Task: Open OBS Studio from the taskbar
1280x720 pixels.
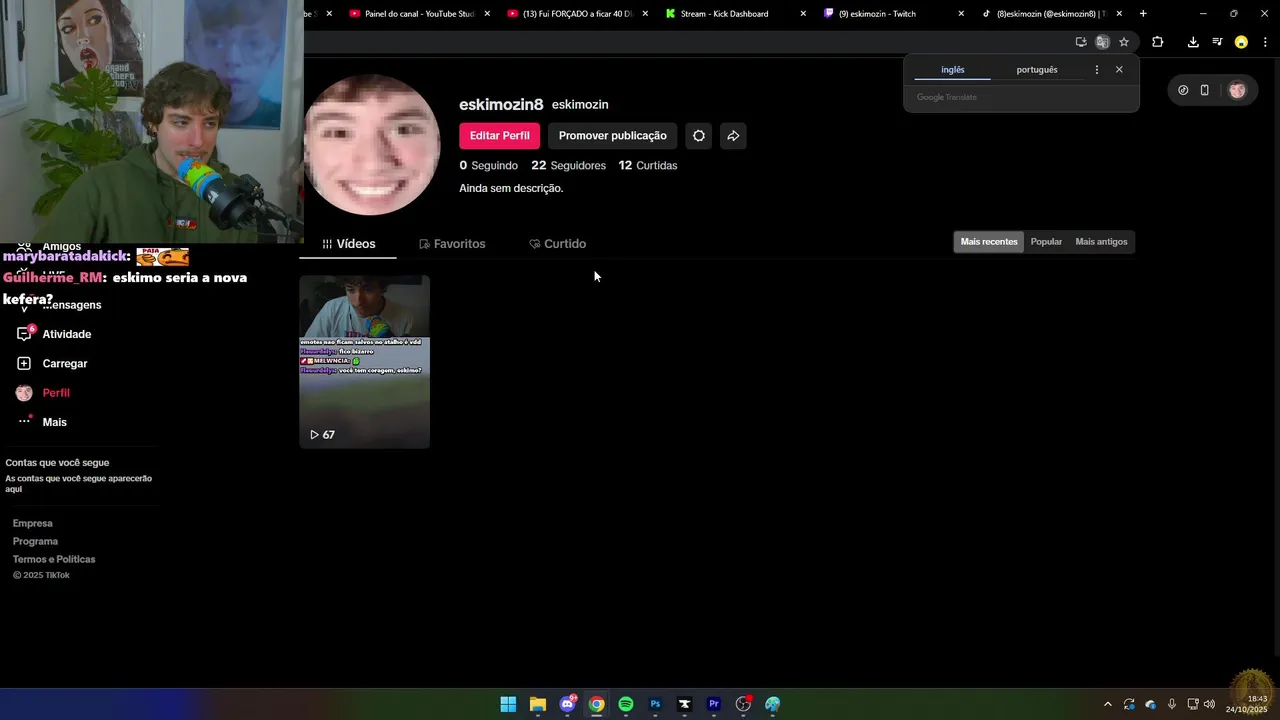Action: pyautogui.click(x=743, y=704)
